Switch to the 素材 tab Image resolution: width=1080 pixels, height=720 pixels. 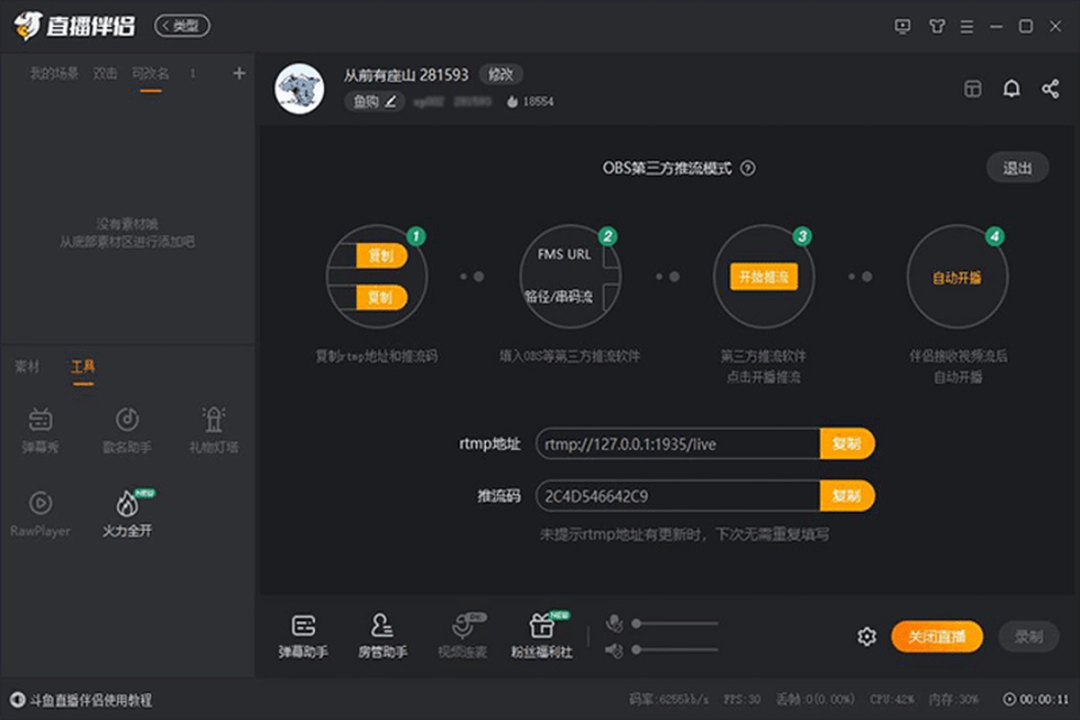[27, 367]
